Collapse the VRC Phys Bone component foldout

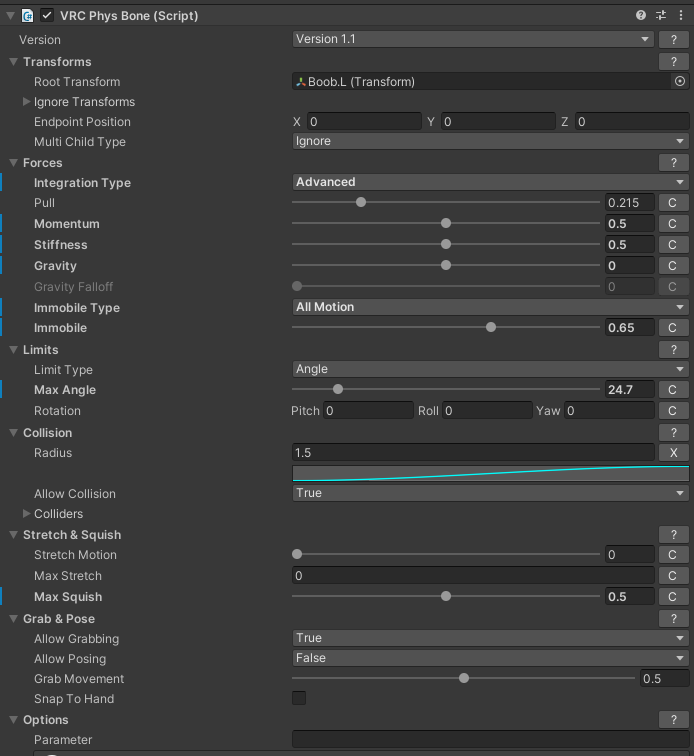(11, 15)
